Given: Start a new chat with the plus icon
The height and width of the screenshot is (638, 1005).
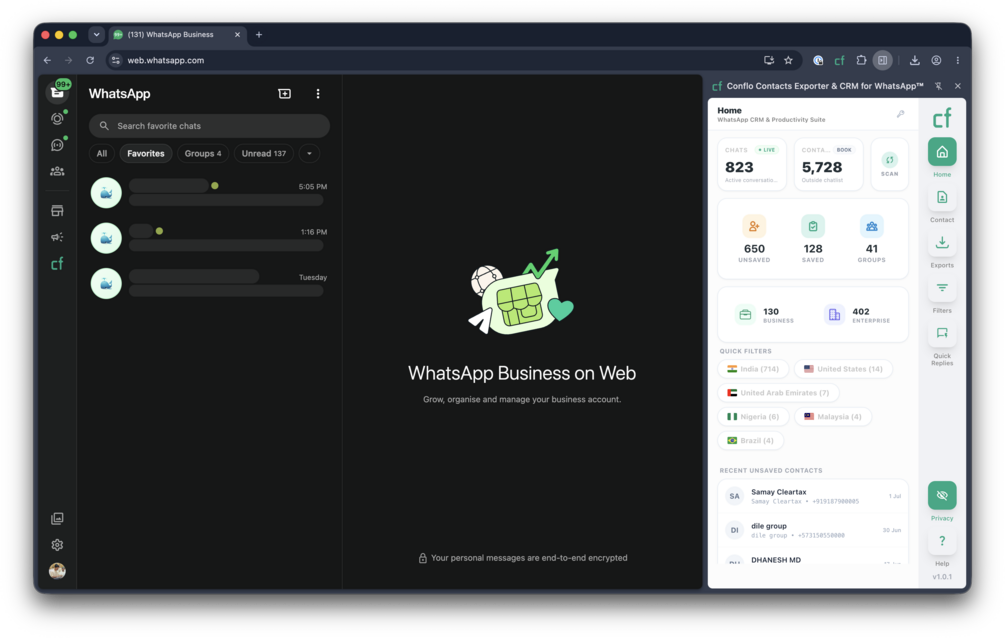Looking at the screenshot, I should coord(285,94).
